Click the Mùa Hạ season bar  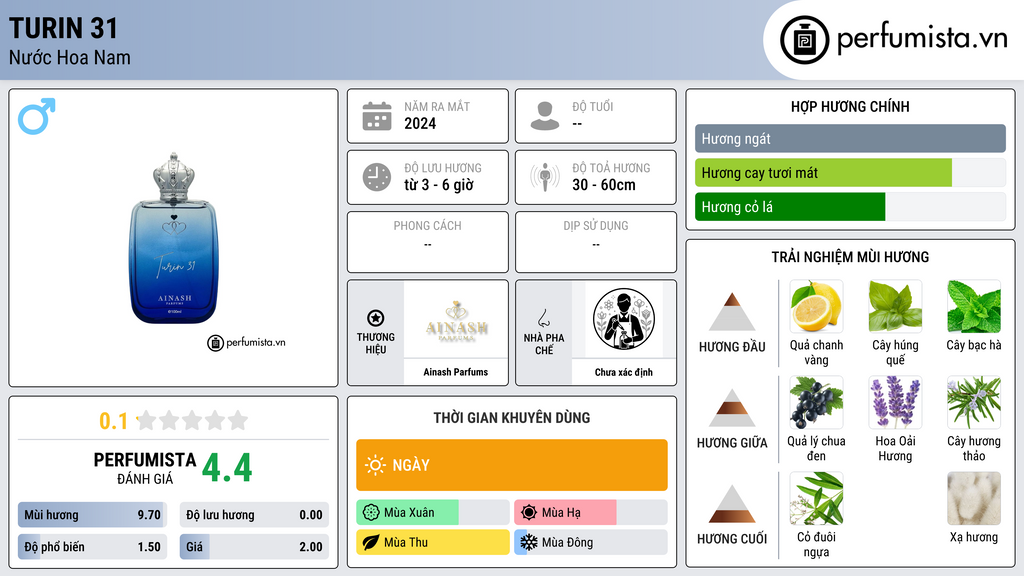591,513
